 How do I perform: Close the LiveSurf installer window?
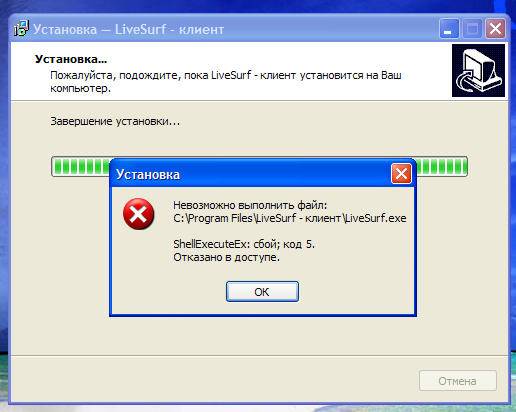pos(495,29)
